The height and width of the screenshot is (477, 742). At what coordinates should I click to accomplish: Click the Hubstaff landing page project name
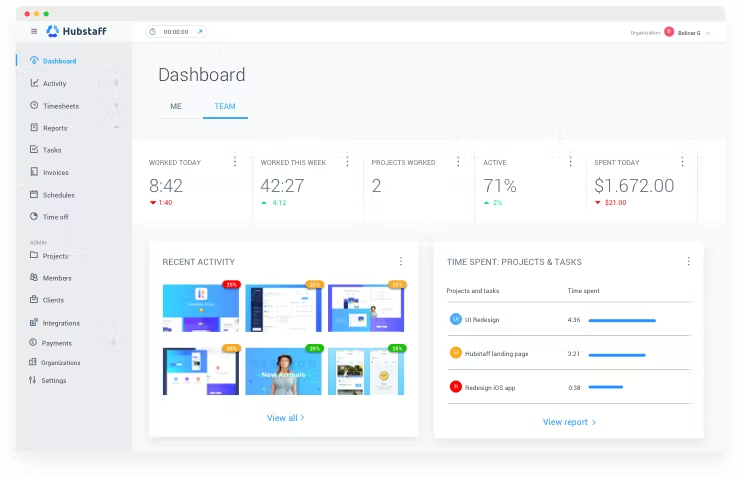[496, 353]
